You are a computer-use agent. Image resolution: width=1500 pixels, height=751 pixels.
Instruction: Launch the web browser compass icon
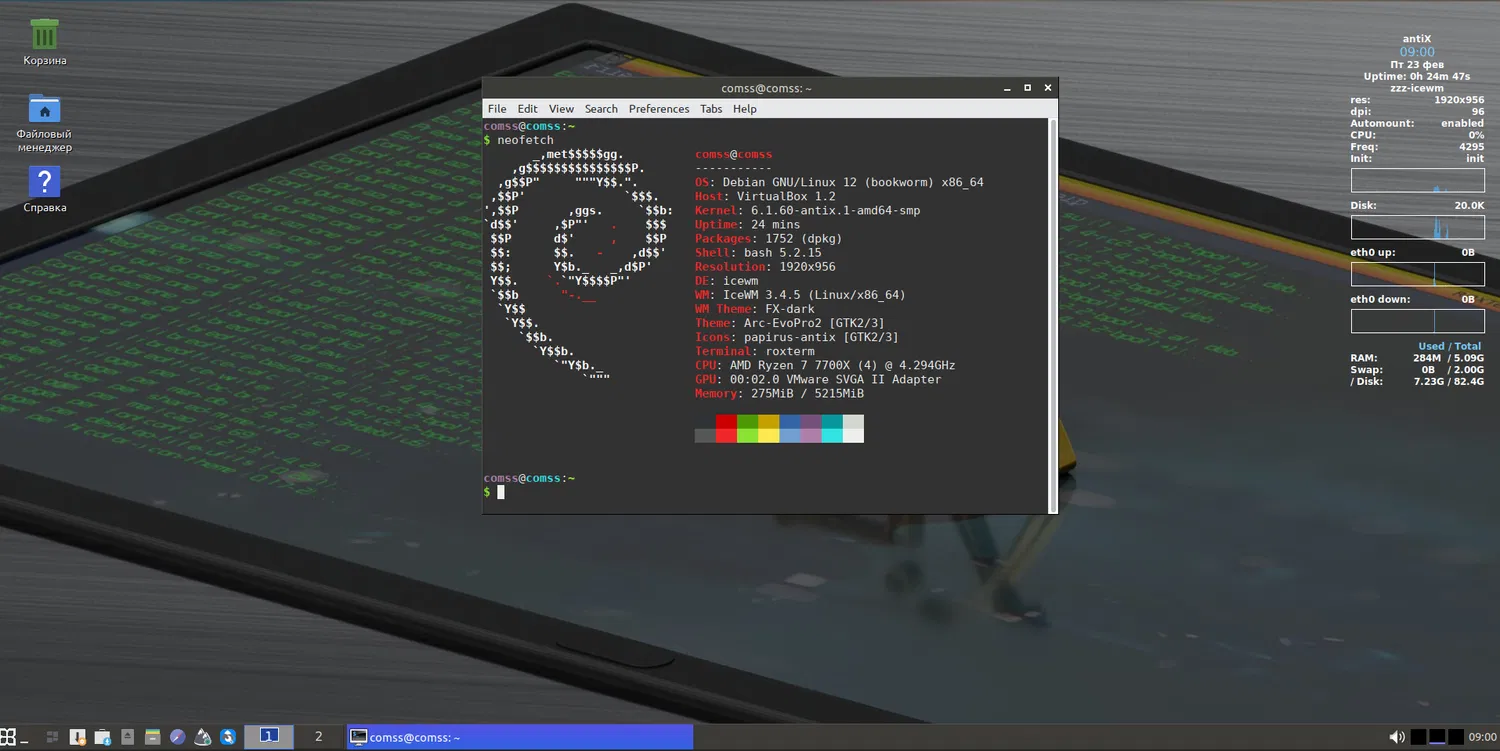(178, 737)
